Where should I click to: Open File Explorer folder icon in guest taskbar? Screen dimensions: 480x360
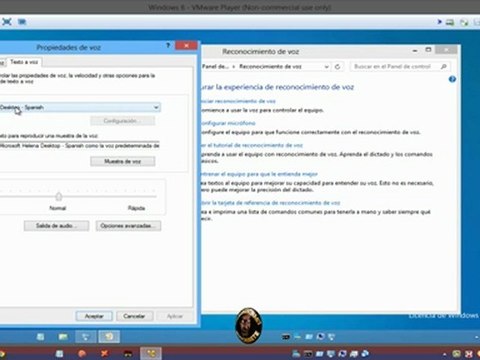63,337
